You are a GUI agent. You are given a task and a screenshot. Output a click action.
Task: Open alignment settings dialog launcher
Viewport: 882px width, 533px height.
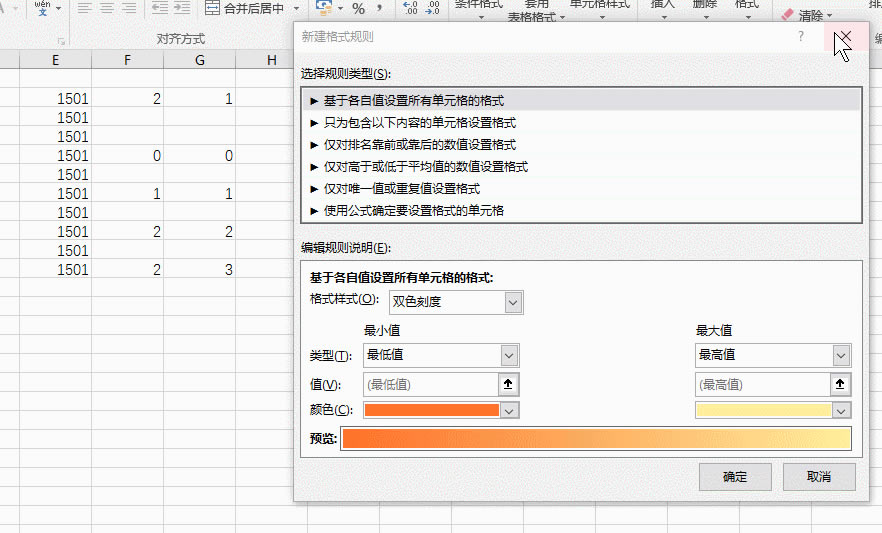point(61,41)
